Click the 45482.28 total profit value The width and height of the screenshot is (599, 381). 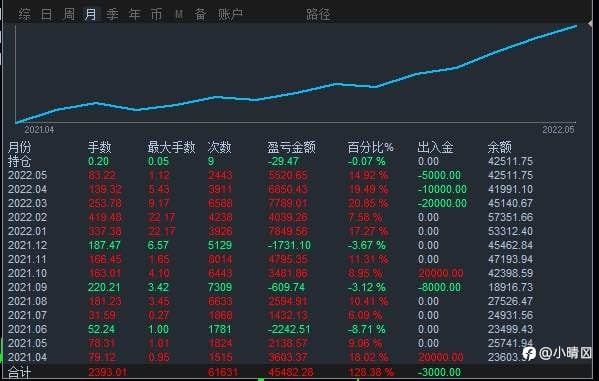291,372
